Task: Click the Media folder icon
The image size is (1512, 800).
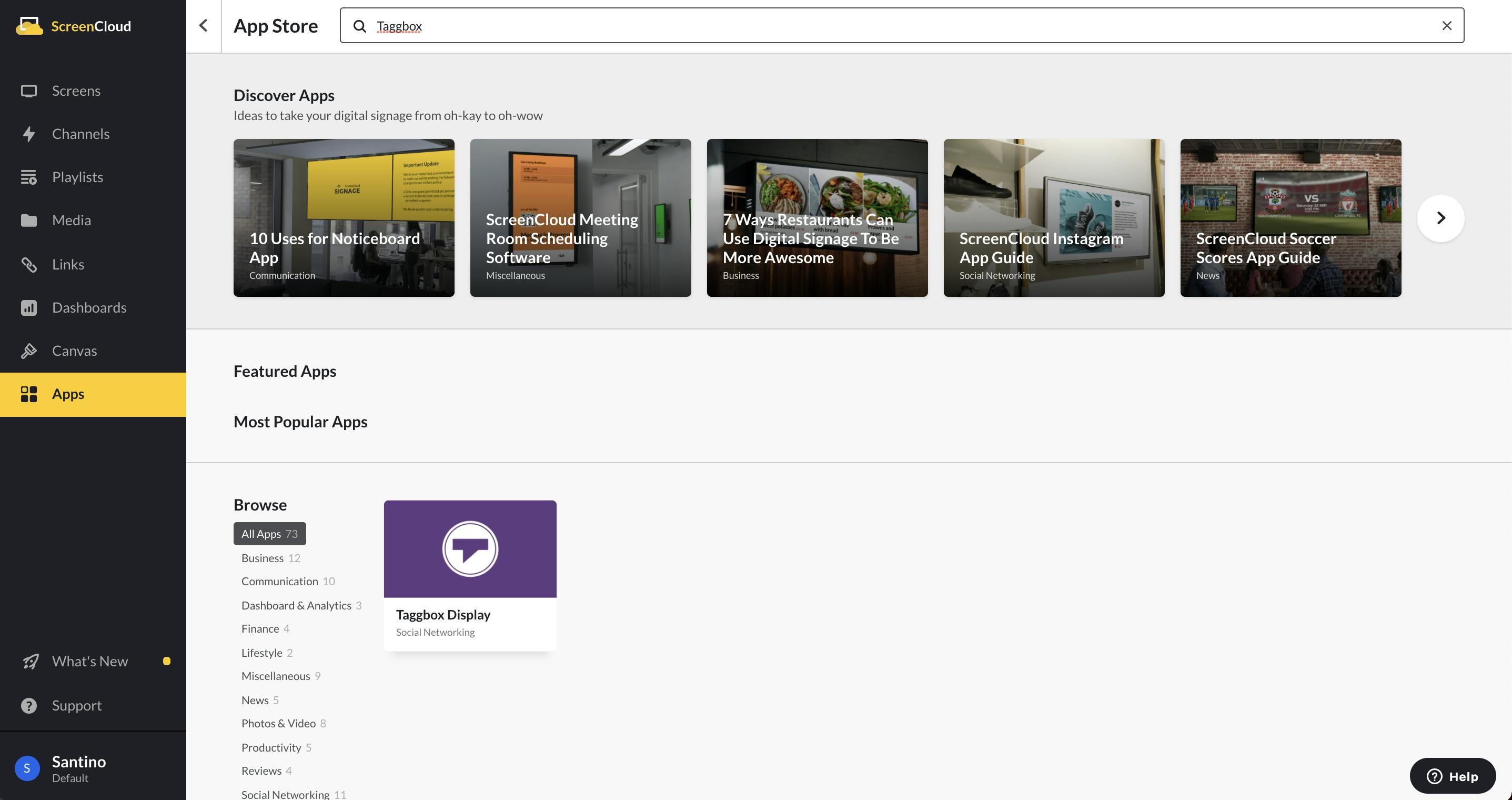Action: (x=29, y=221)
